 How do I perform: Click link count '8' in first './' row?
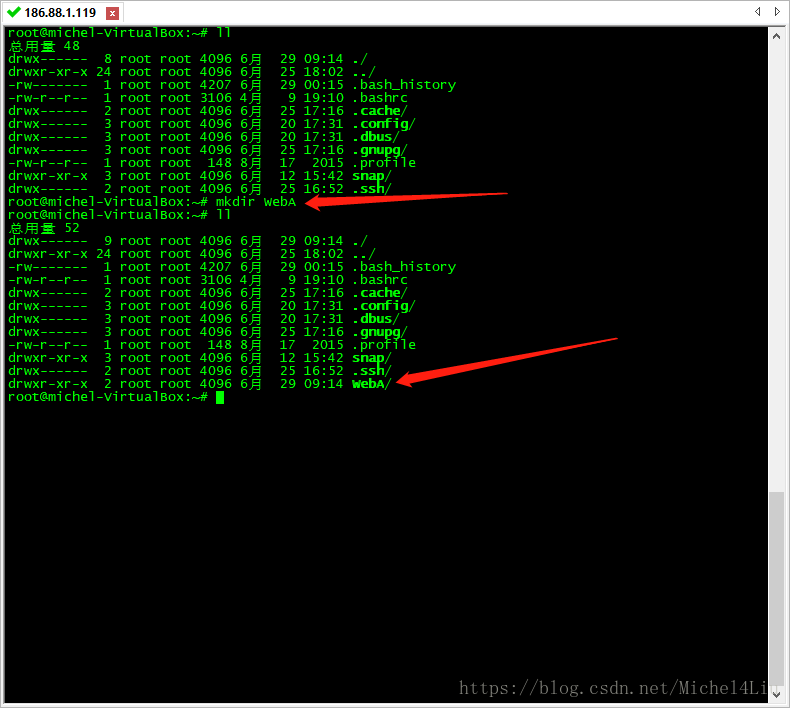click(108, 59)
